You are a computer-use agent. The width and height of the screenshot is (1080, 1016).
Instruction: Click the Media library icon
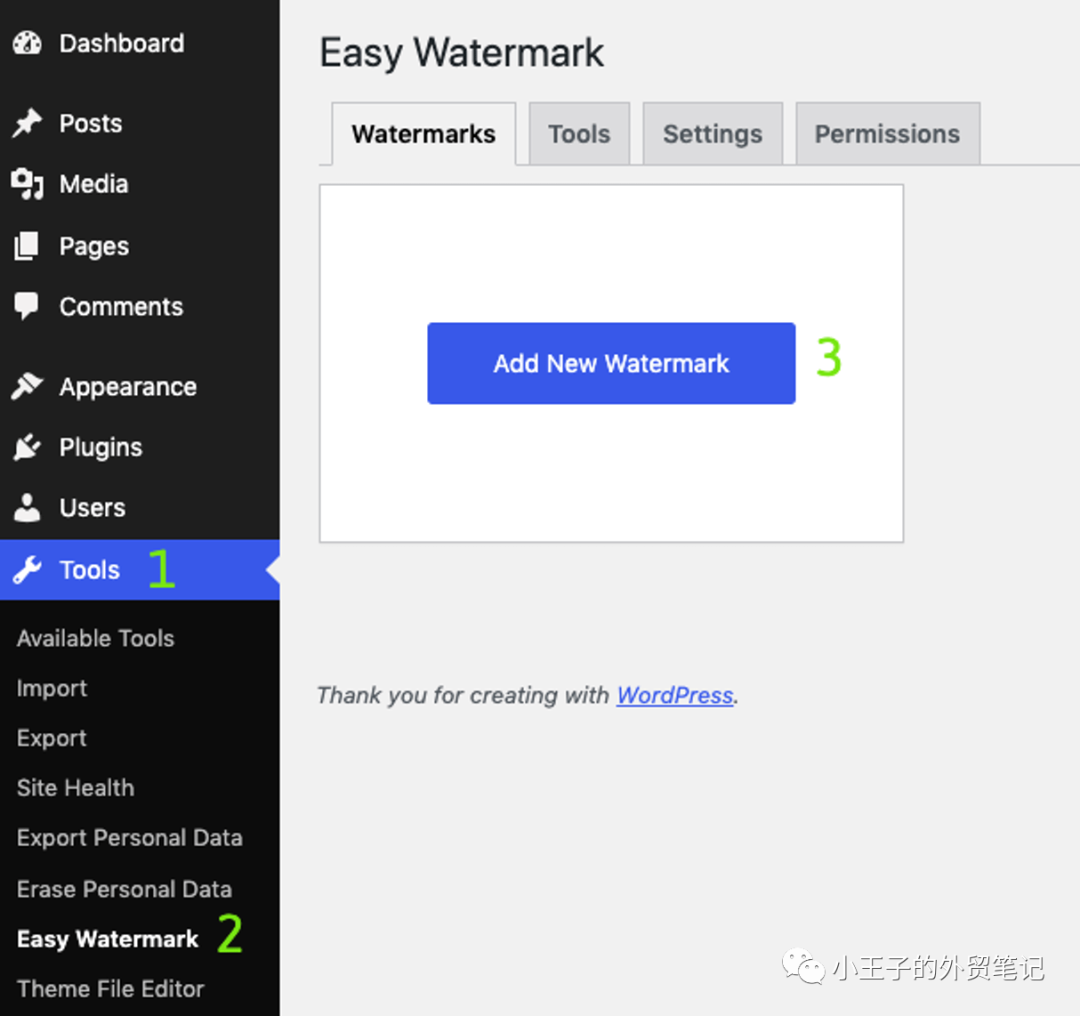[28, 184]
